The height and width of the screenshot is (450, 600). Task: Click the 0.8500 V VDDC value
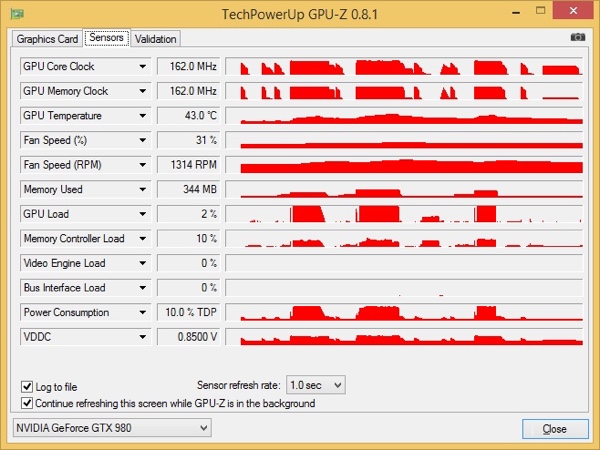point(189,337)
